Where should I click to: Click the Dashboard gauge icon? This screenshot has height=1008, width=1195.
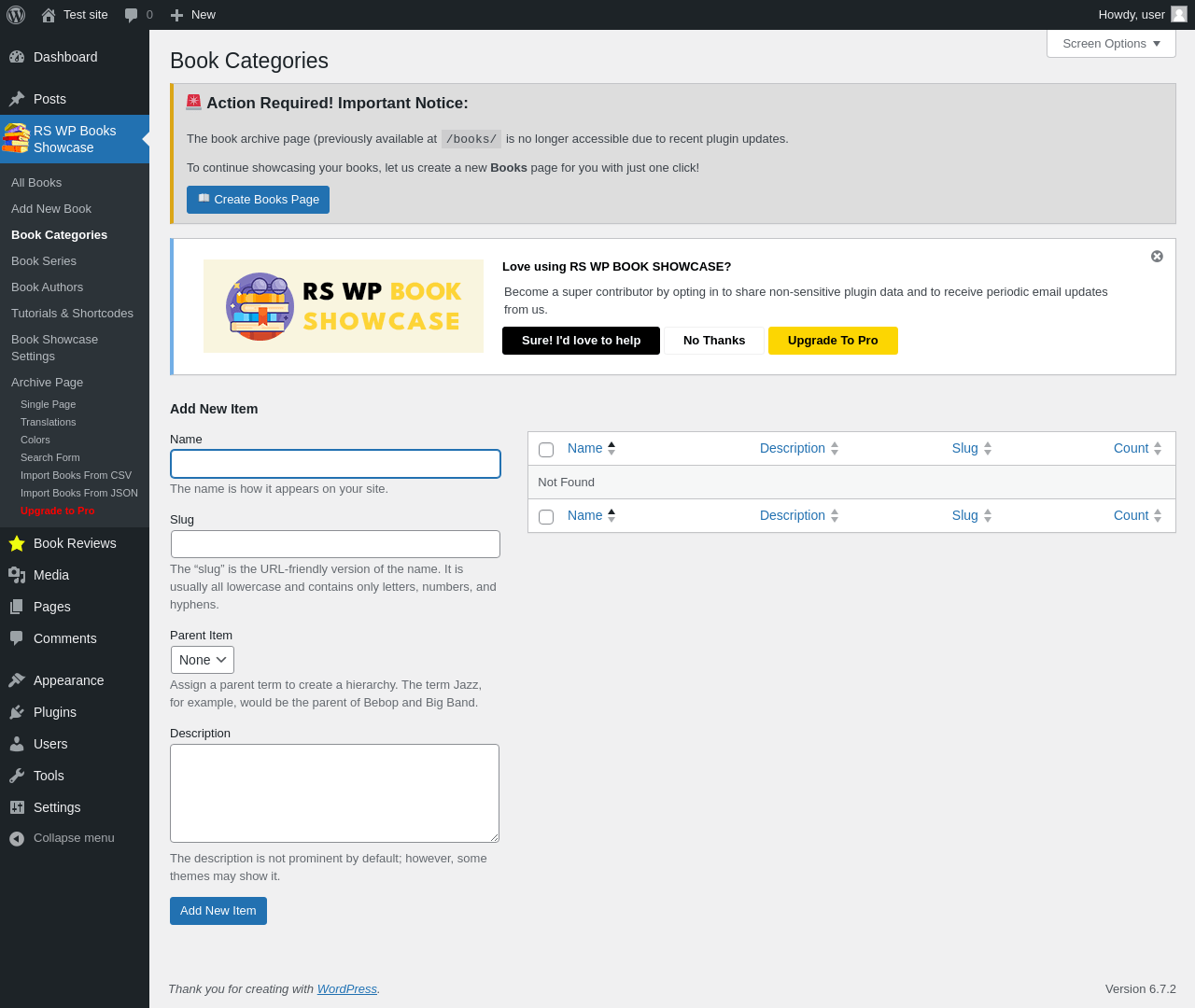tap(17, 57)
